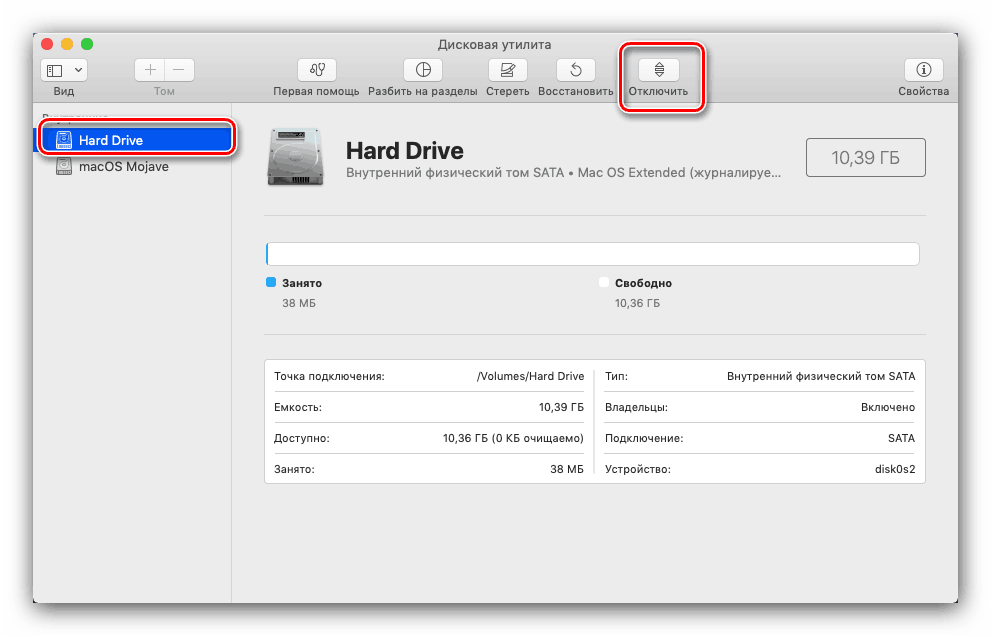Click the First Aid (Первая помощь) stethoscope icon
This screenshot has width=991, height=636.
[317, 70]
